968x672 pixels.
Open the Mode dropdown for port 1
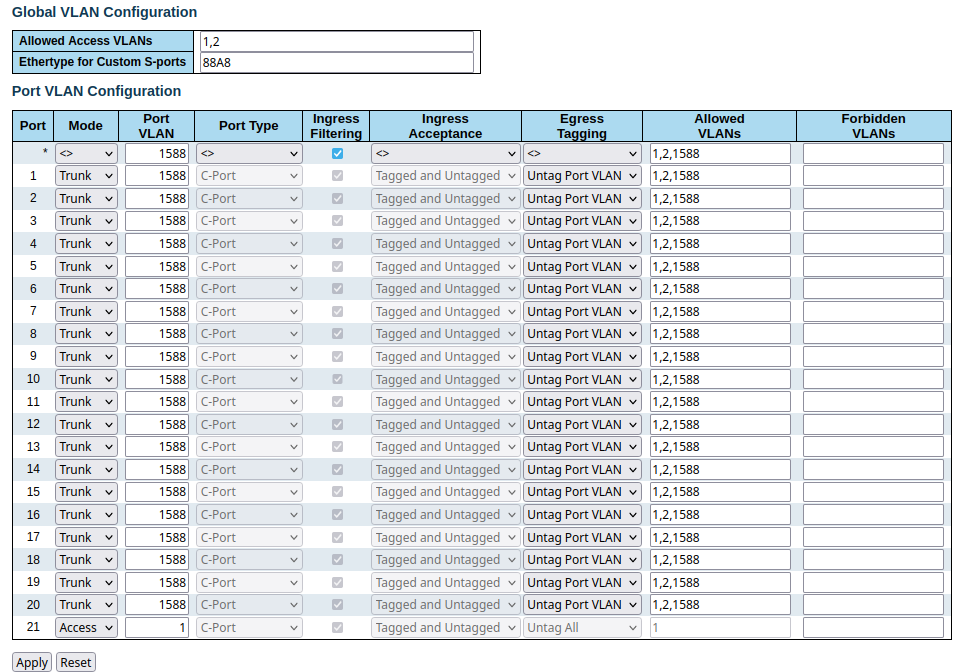coord(86,176)
